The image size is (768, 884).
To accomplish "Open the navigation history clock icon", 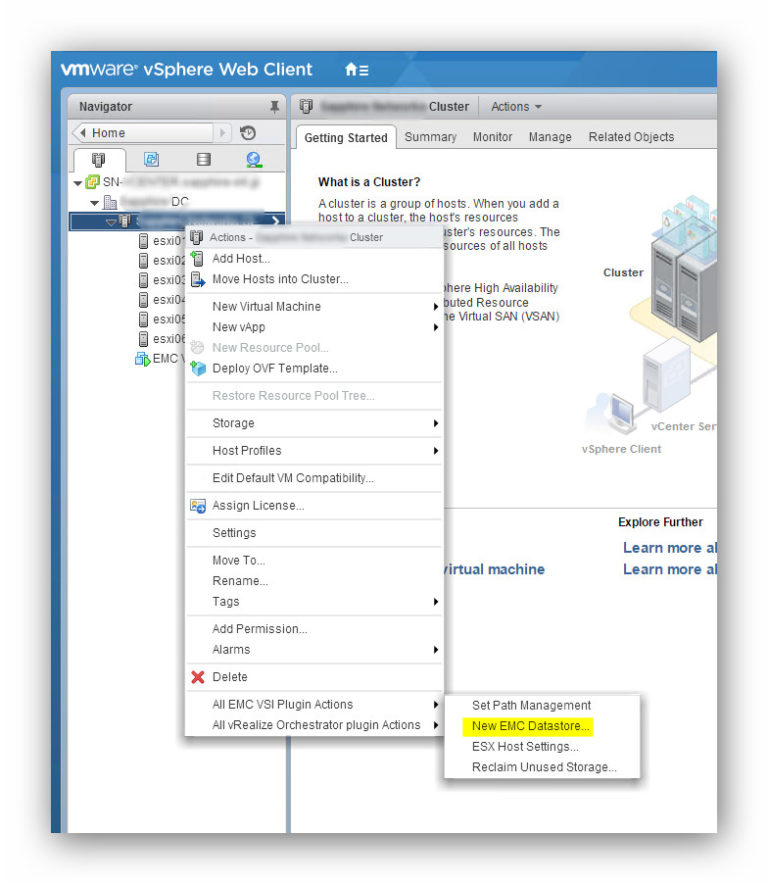I will [248, 133].
